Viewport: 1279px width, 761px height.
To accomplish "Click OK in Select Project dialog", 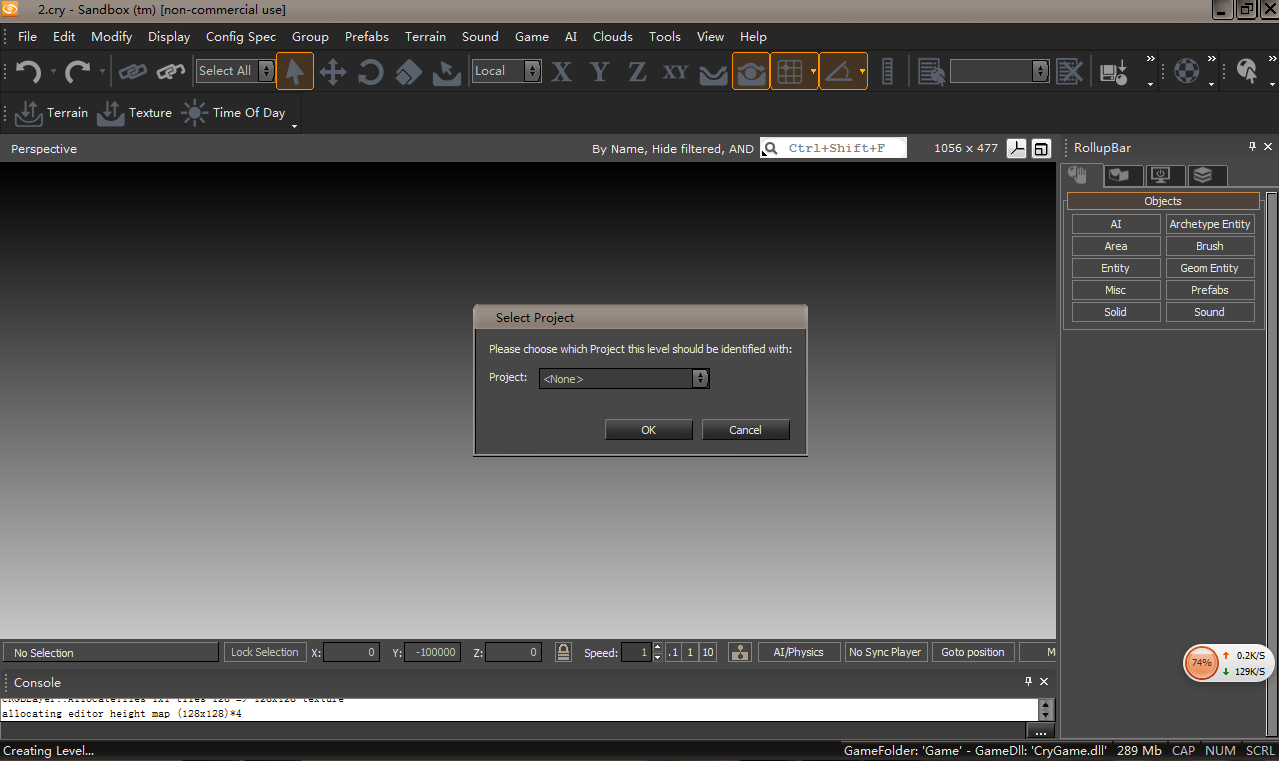I will point(648,430).
